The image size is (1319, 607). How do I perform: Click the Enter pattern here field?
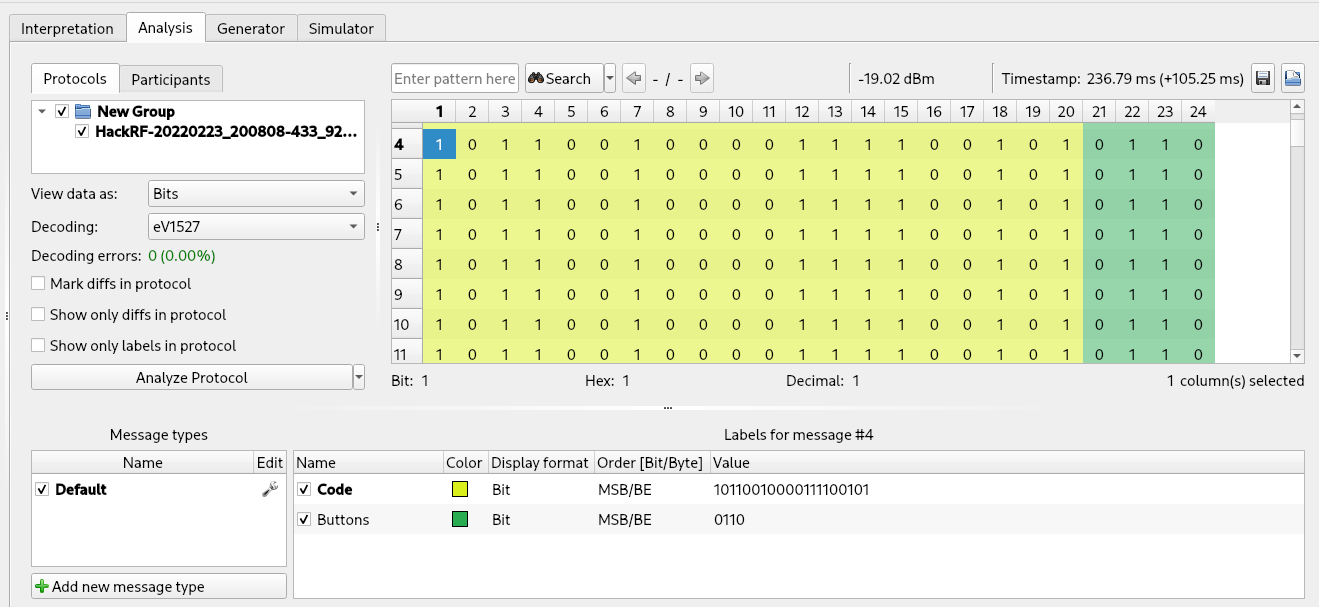click(x=455, y=79)
